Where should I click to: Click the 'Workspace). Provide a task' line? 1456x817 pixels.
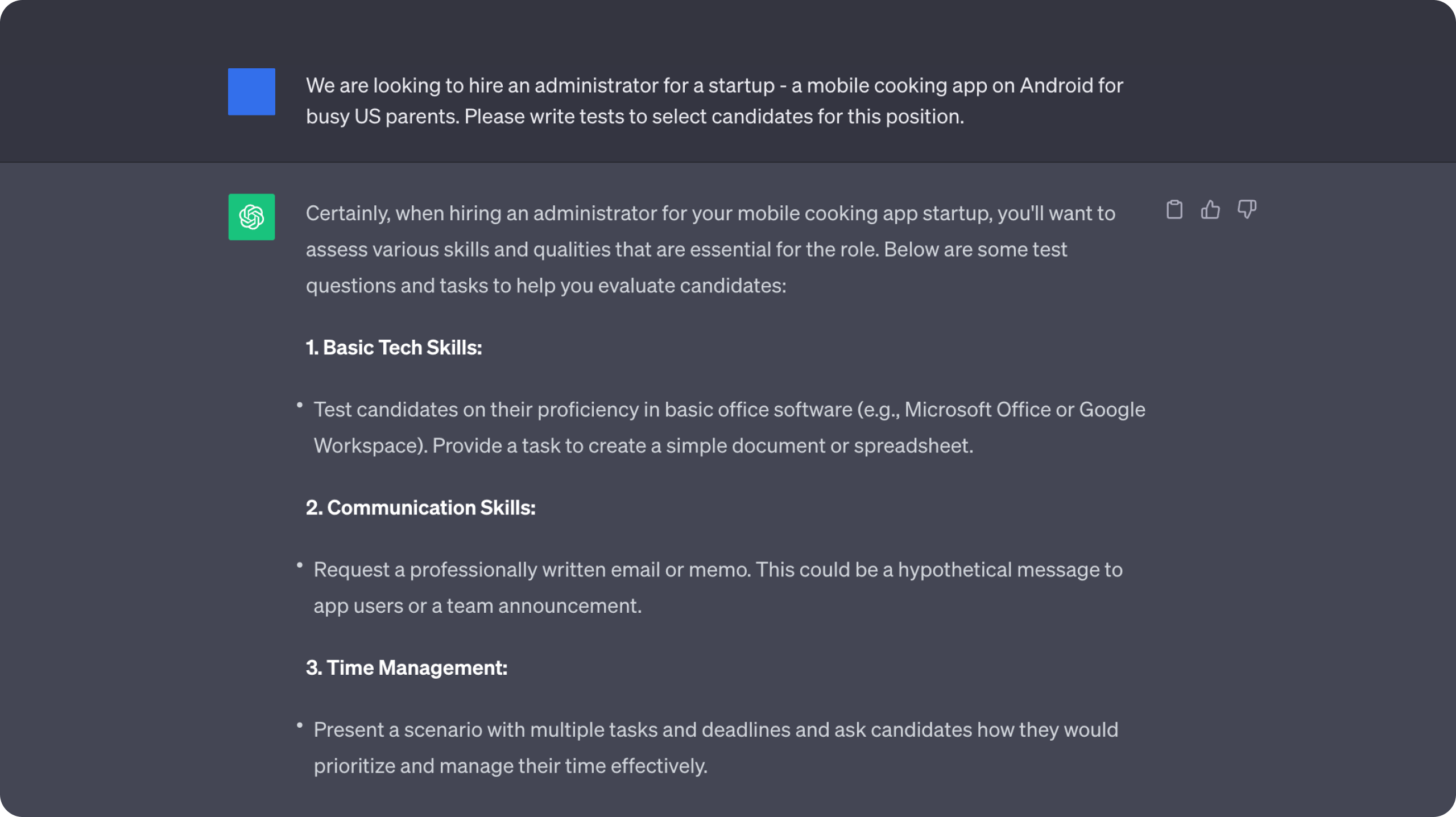point(643,445)
